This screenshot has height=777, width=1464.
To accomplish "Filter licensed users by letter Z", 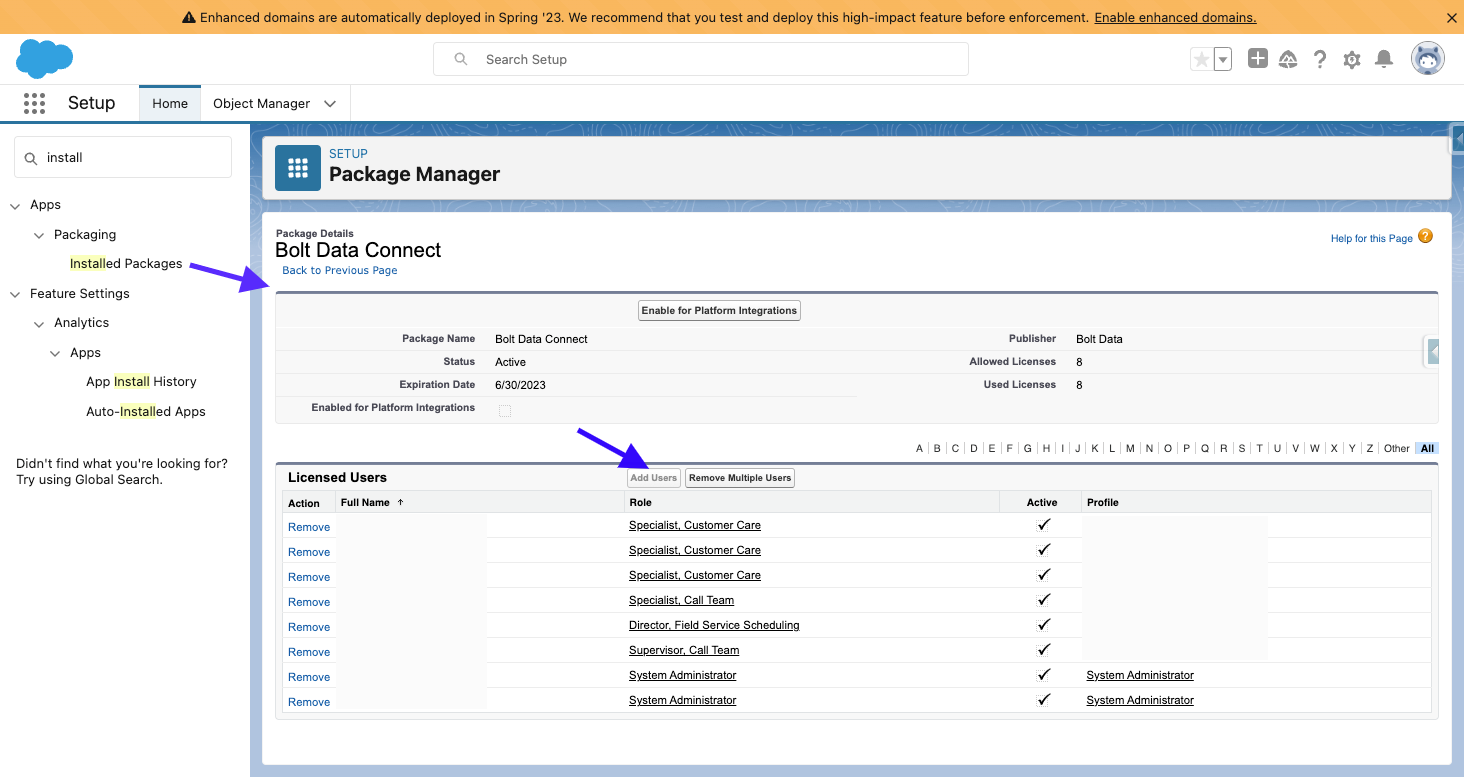I will click(x=1370, y=449).
